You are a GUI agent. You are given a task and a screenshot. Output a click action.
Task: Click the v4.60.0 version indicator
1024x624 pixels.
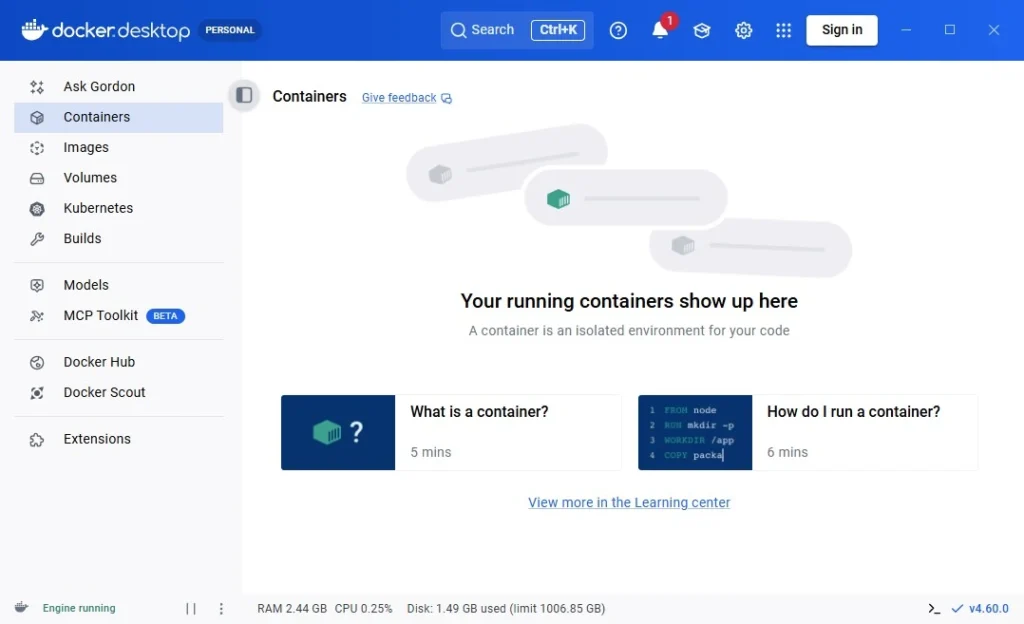[987, 608]
